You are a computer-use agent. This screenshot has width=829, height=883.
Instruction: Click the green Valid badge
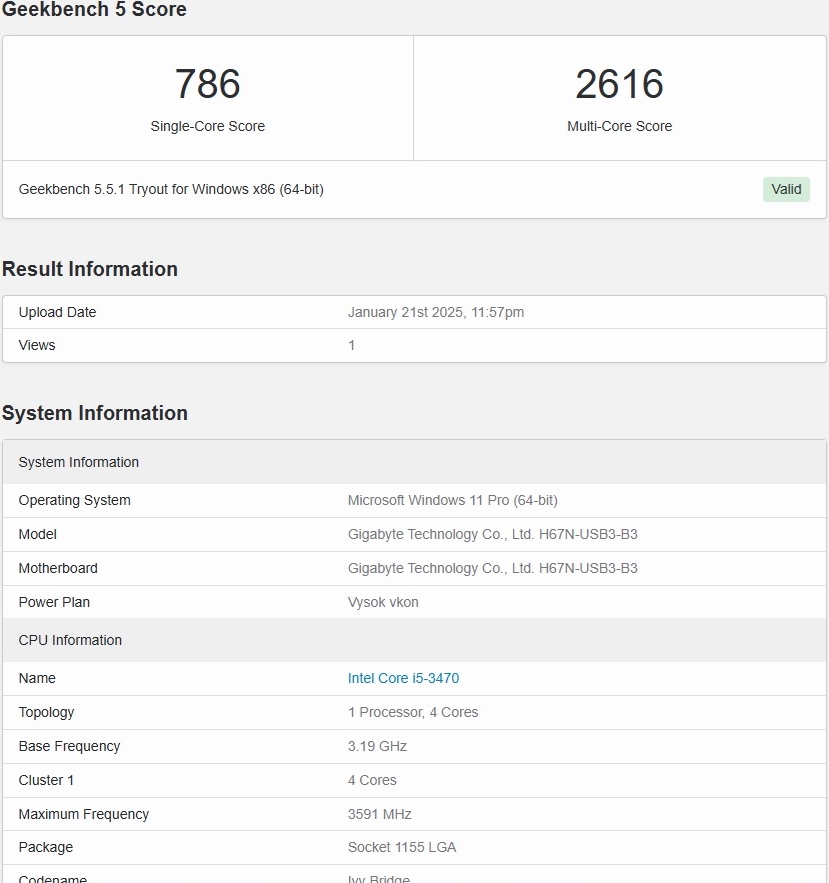coord(786,189)
